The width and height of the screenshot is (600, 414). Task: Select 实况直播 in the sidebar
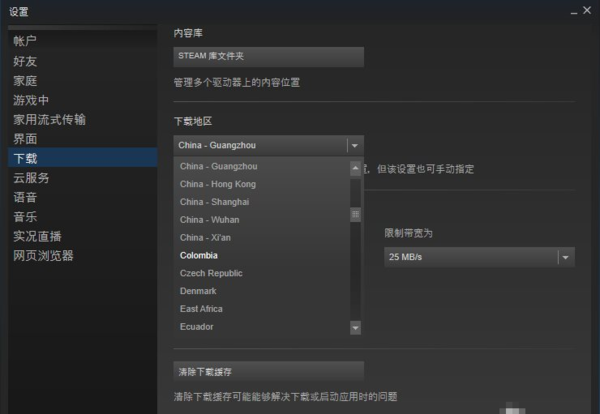pos(82,236)
